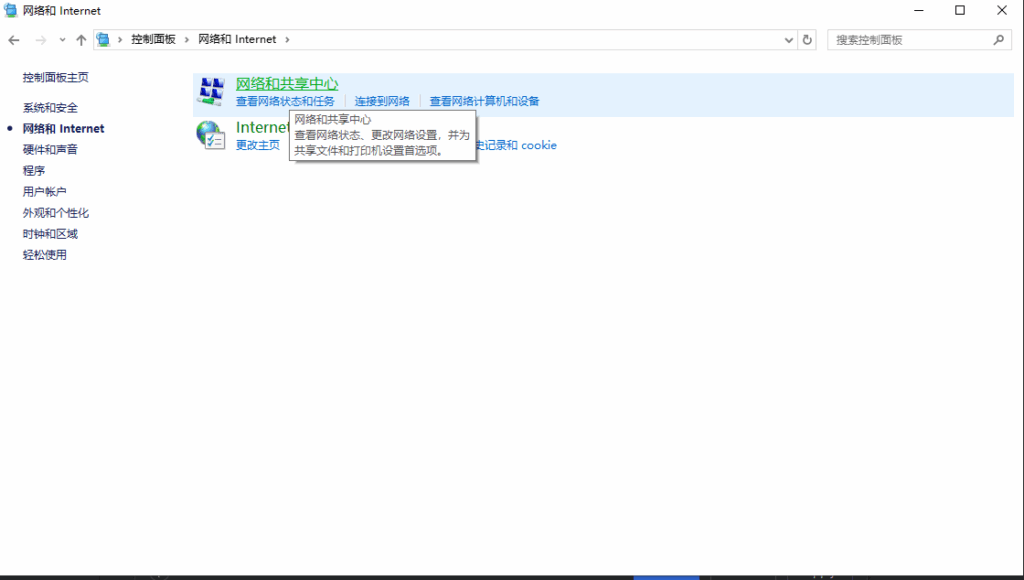Open 硬件和声音 category in sidebar

pyautogui.click(x=50, y=150)
